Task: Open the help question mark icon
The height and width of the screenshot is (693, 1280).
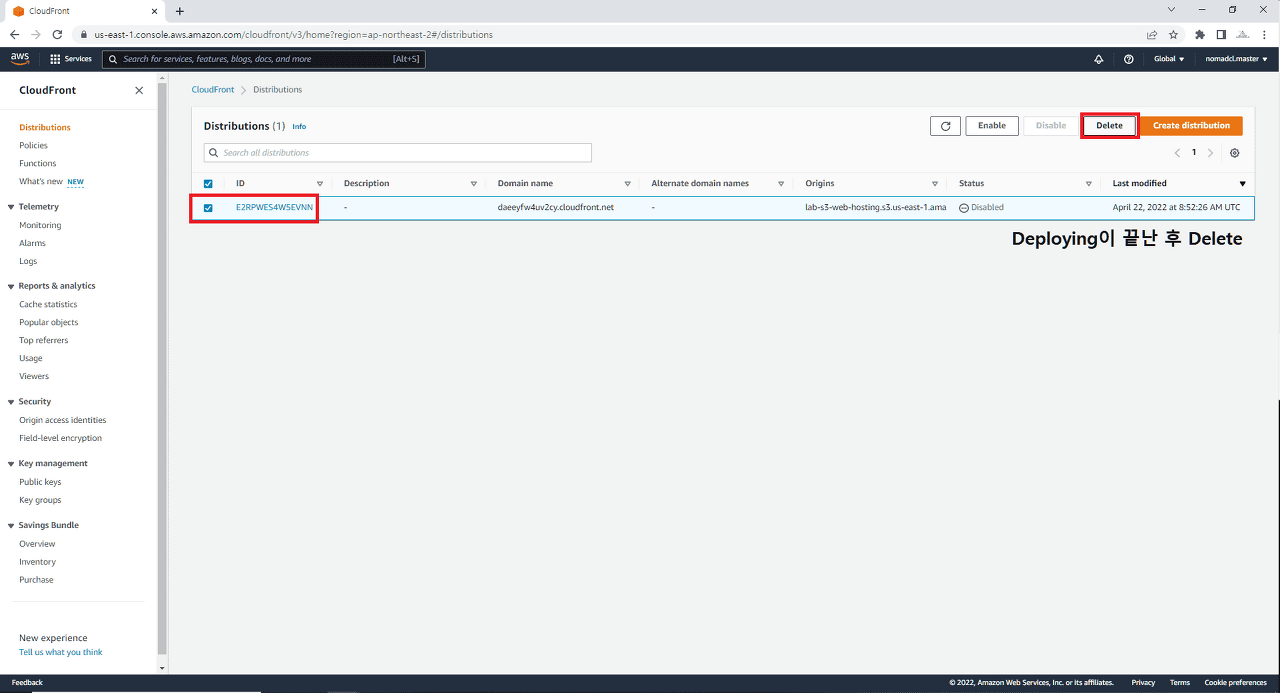Action: [1129, 59]
